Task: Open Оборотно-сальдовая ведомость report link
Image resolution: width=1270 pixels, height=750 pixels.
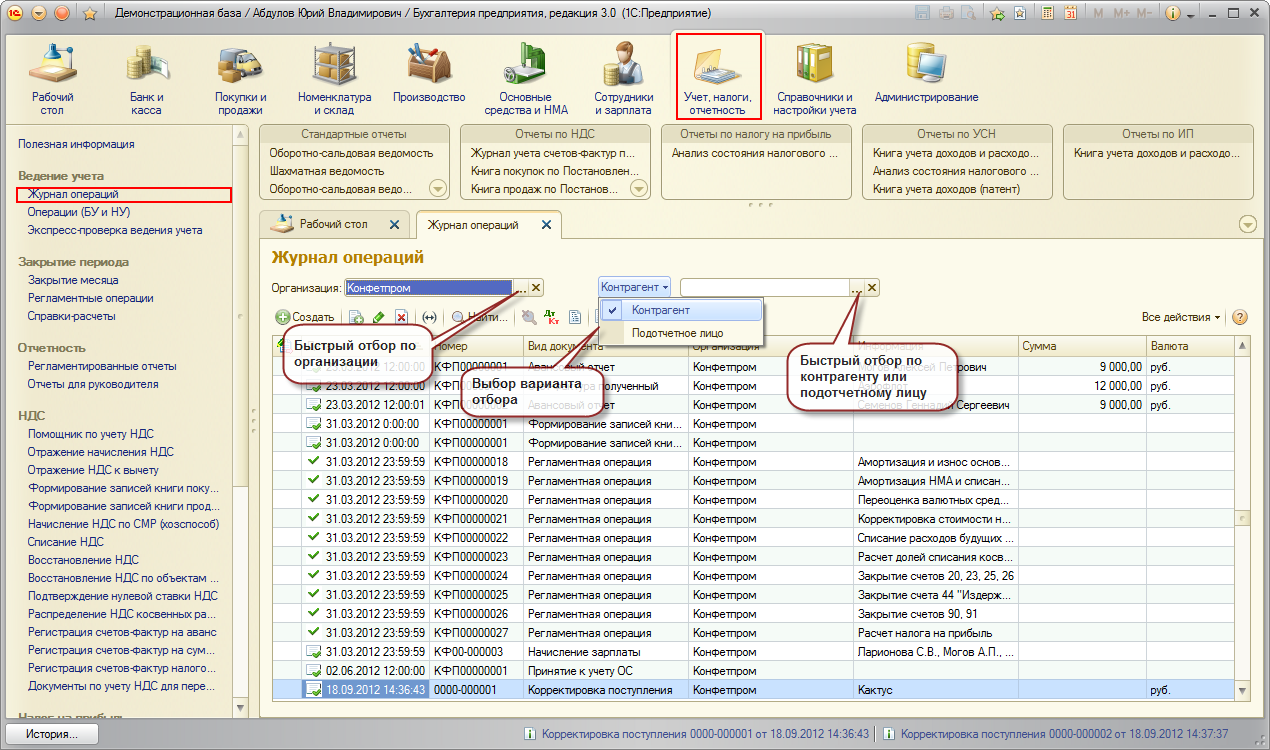Action: [x=351, y=153]
